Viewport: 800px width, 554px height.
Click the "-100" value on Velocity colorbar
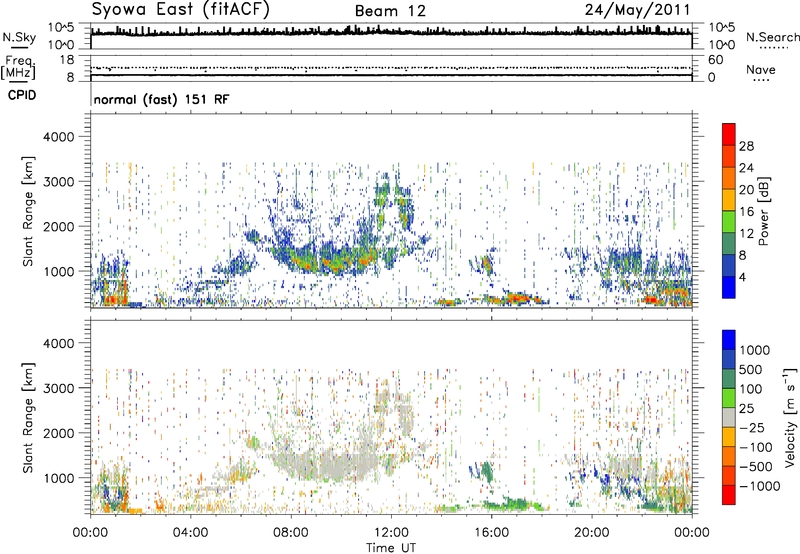pyautogui.click(x=755, y=447)
